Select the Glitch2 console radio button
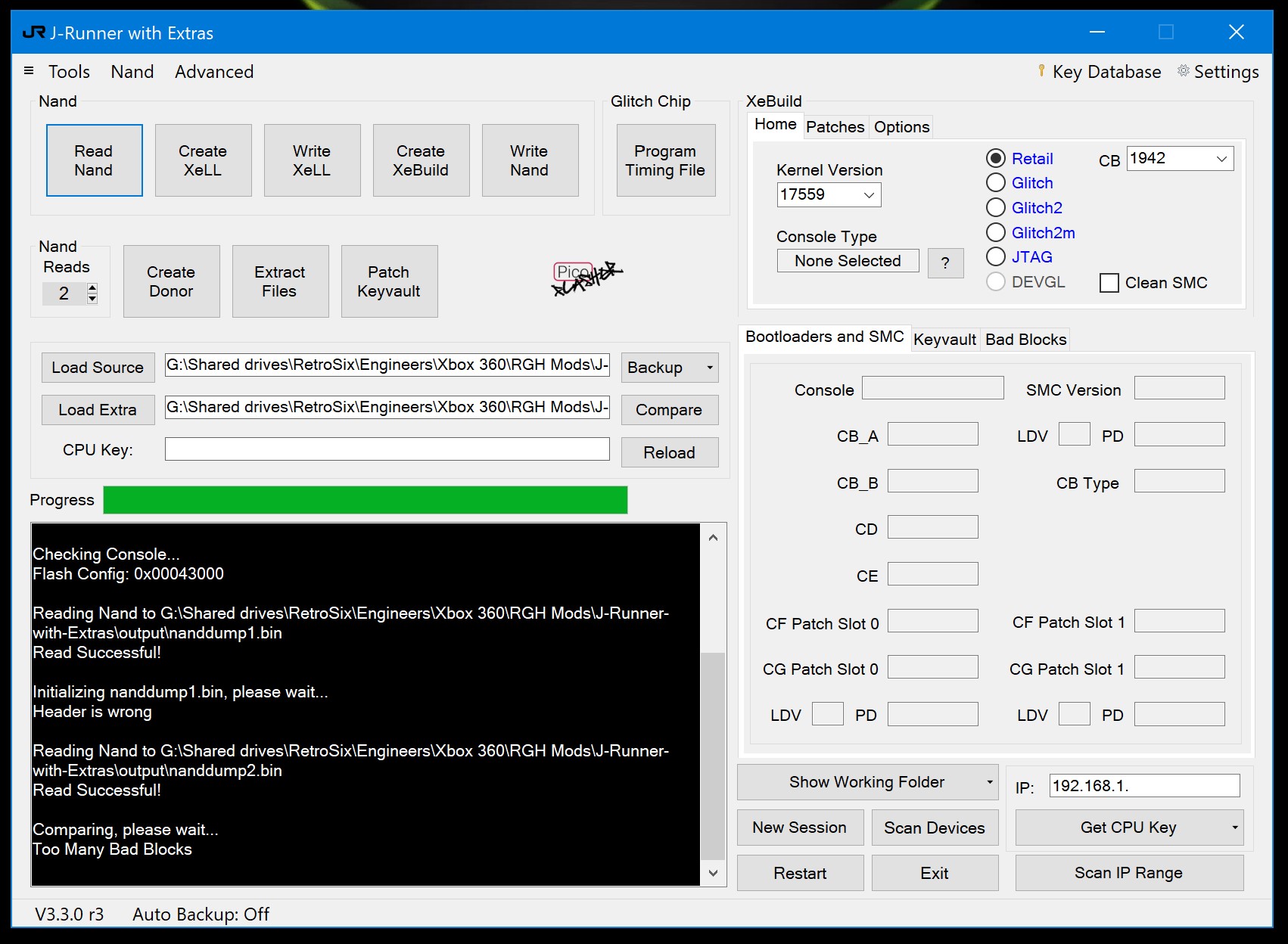The width and height of the screenshot is (1288, 944). click(996, 207)
